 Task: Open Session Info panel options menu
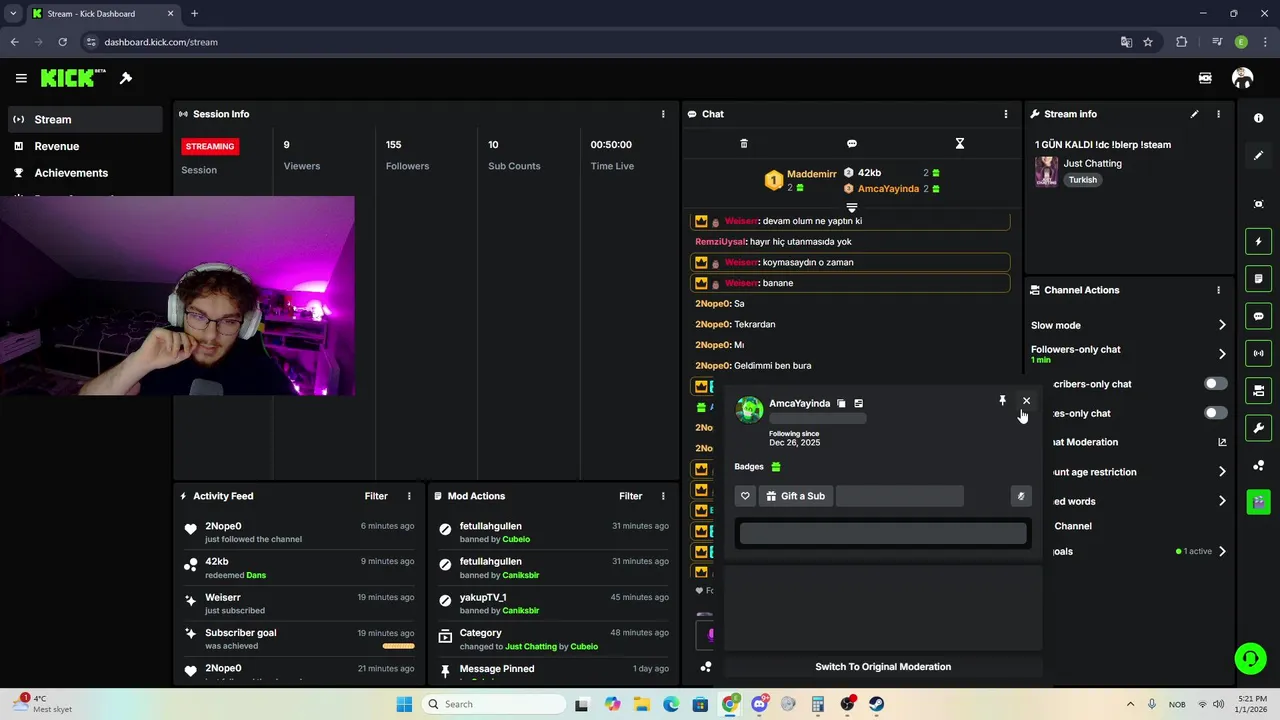pos(663,114)
